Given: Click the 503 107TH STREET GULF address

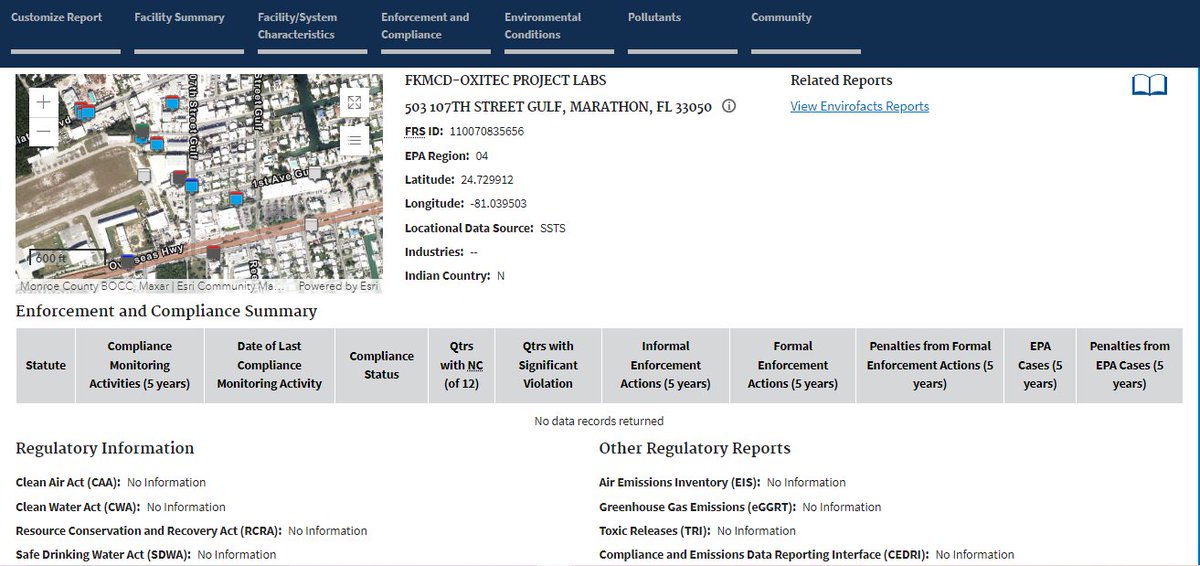Looking at the screenshot, I should [558, 107].
